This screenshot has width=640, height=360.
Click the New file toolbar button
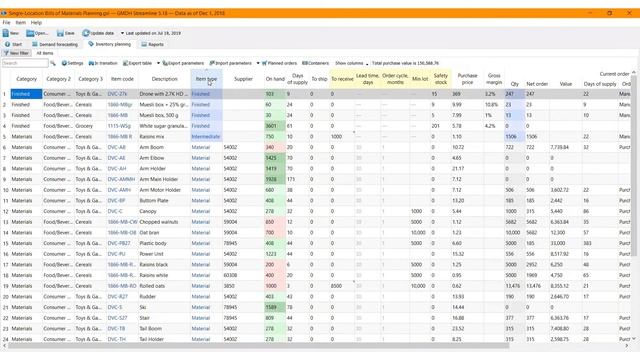pos(11,33)
